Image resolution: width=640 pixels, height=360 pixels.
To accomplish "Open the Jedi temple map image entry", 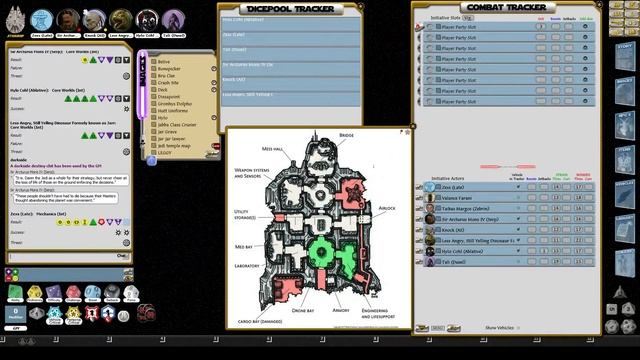I will (x=174, y=146).
